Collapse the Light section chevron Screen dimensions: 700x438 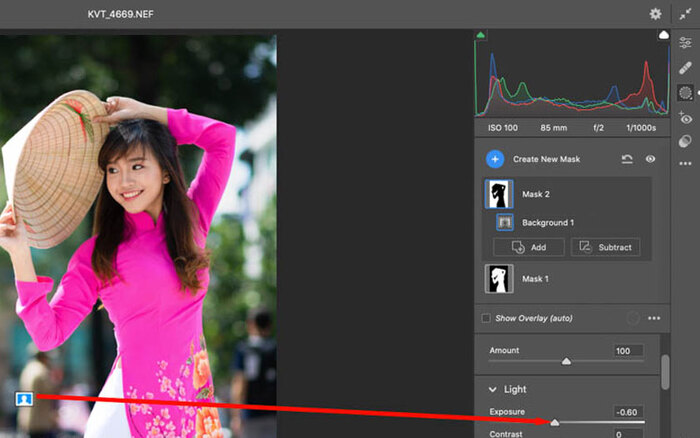point(492,389)
